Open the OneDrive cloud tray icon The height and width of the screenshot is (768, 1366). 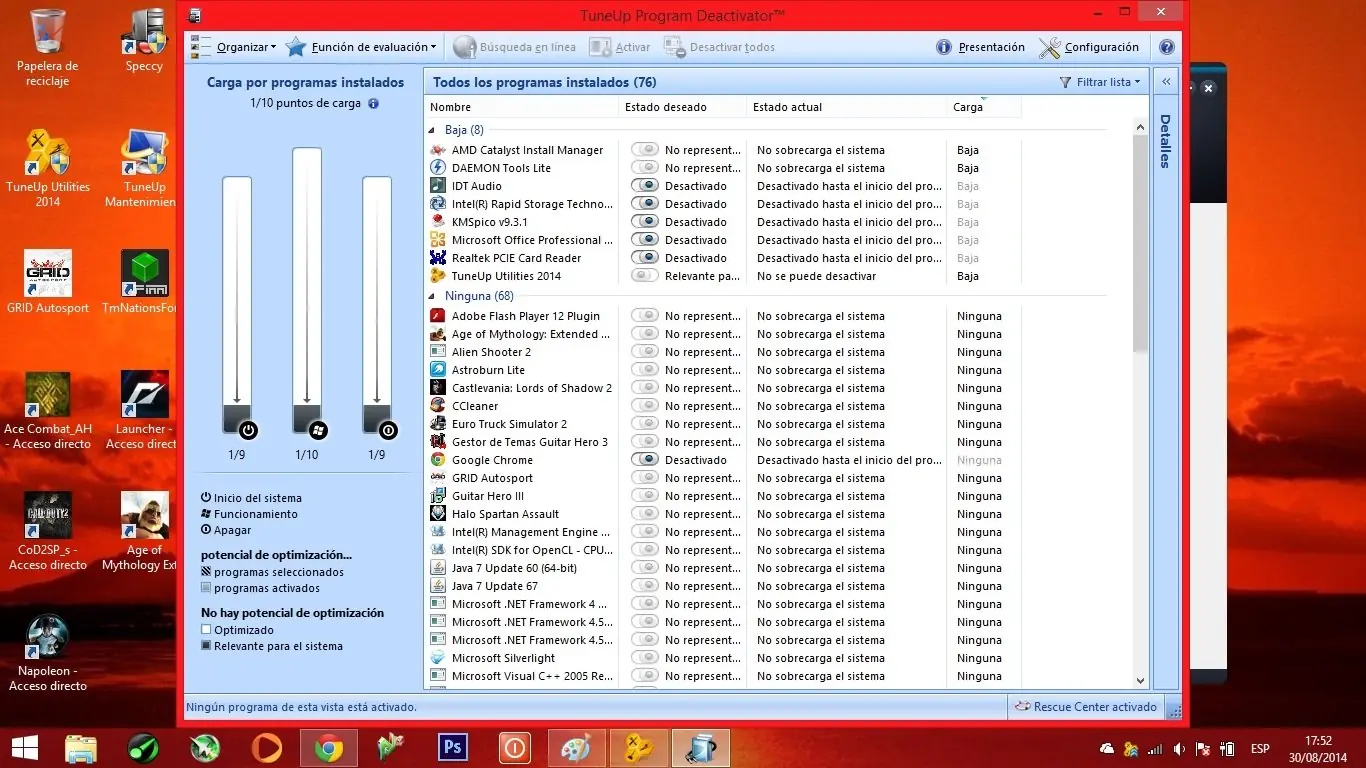[x=1107, y=749]
